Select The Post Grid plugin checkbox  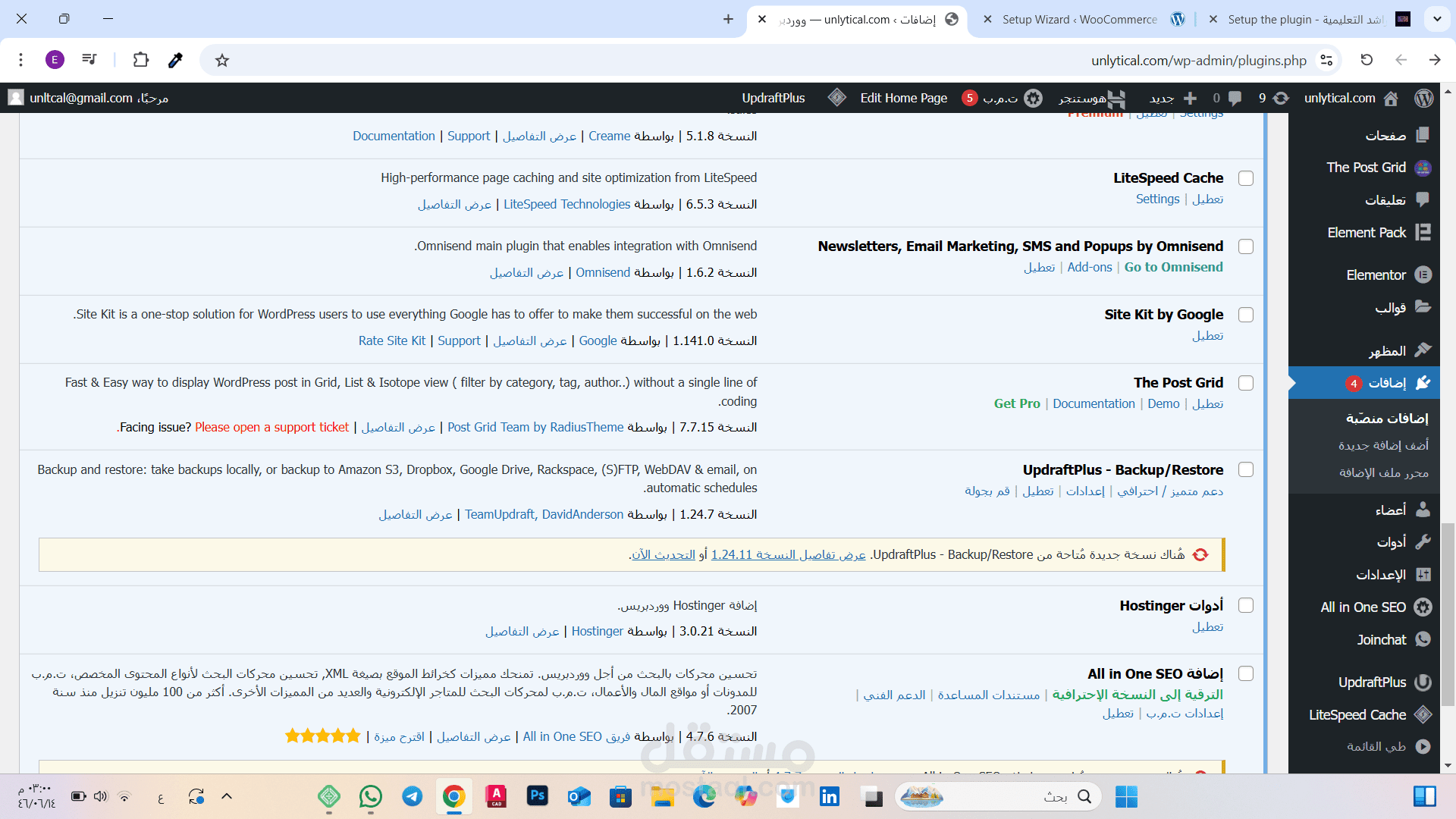(x=1246, y=383)
